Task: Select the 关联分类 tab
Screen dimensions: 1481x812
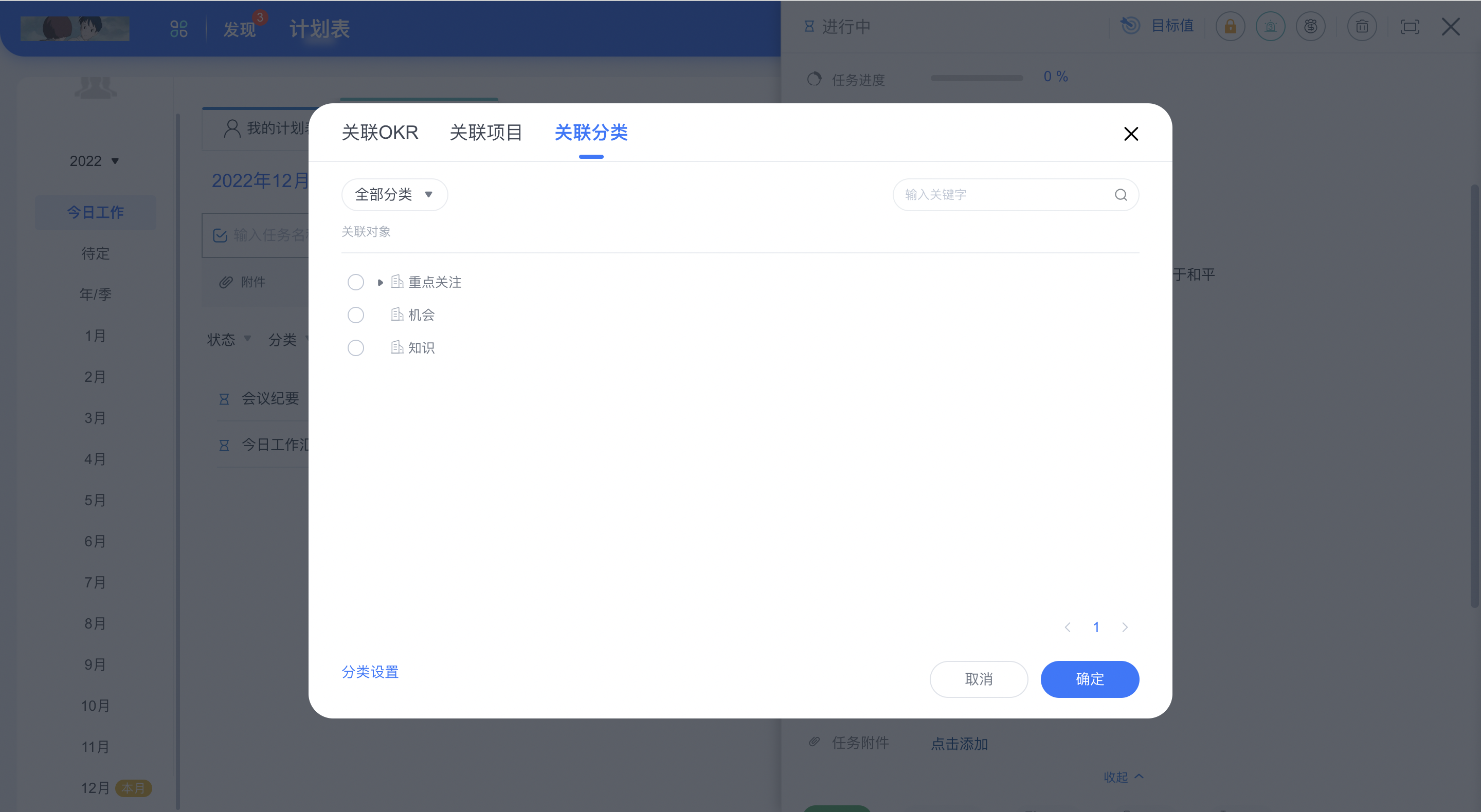Action: (590, 133)
